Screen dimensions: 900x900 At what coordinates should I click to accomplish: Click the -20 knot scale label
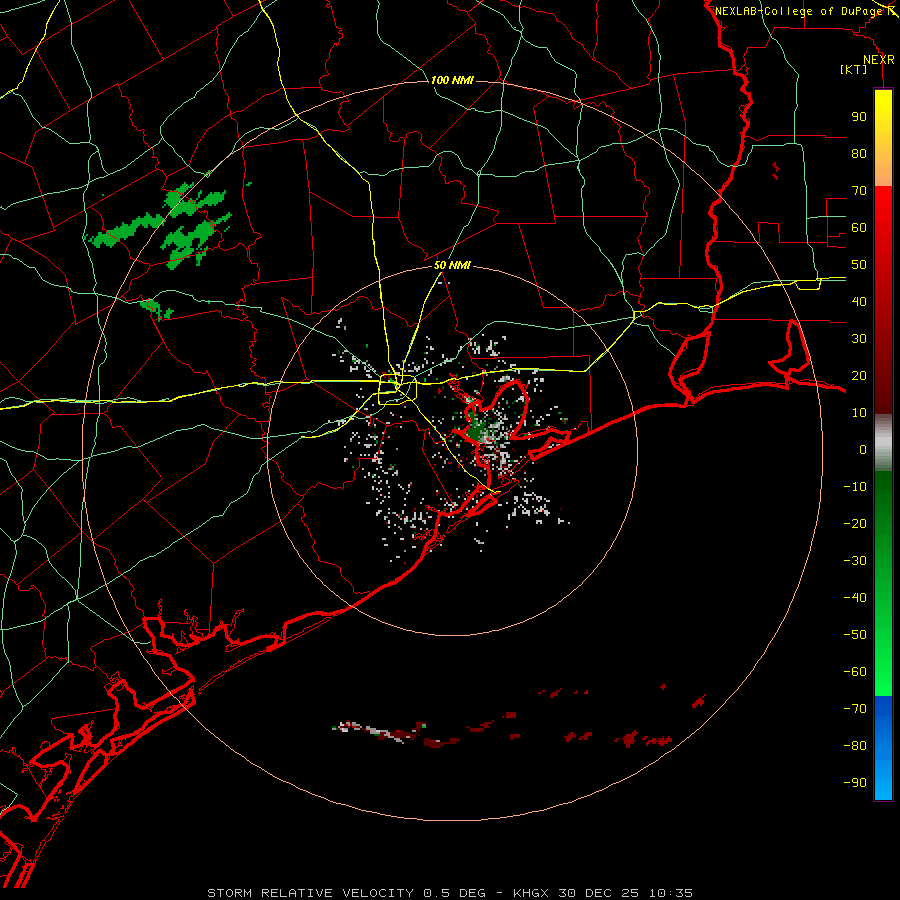tap(855, 523)
